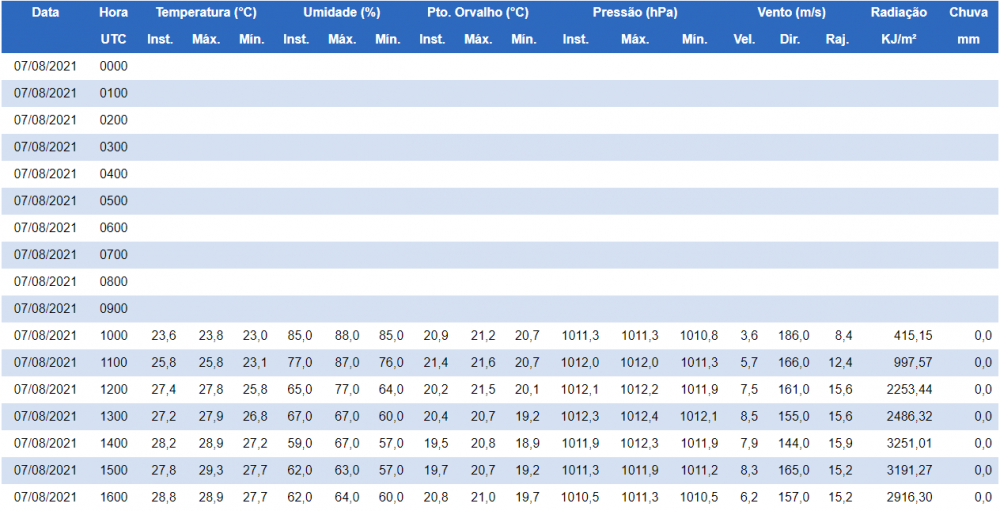Viewport: 1000px width, 511px height.
Task: Click the date in the 0500 row
Action: [x=45, y=201]
